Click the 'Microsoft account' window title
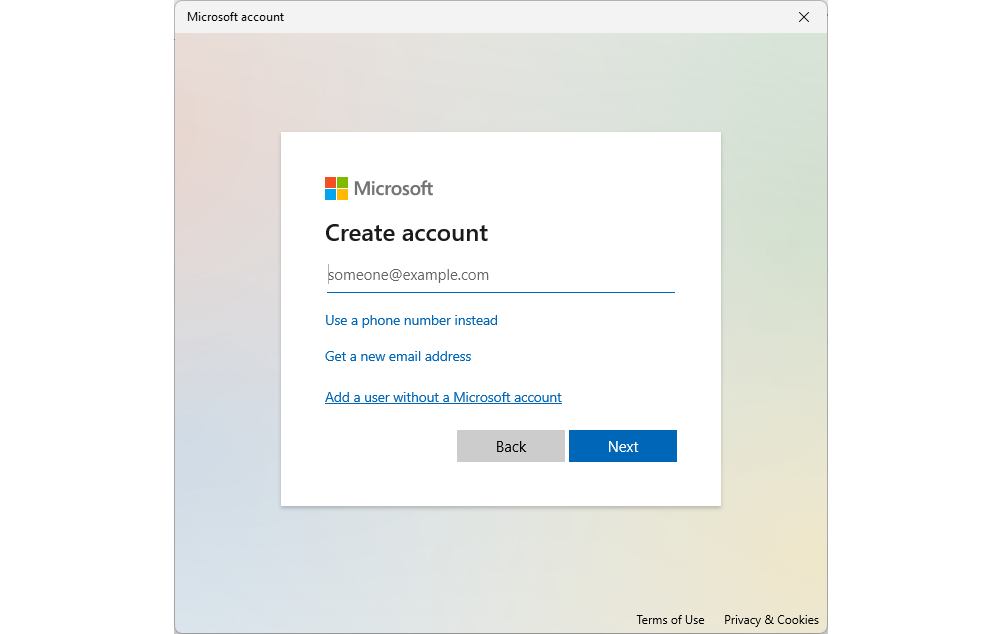Screen dimensions: 1000x634 point(235,17)
